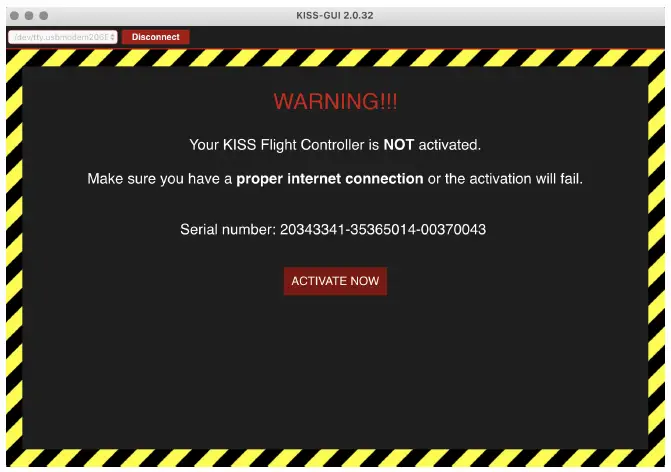The width and height of the screenshot is (671, 472).
Task: Click the ACTIVATE NOW button
Action: 335,281
